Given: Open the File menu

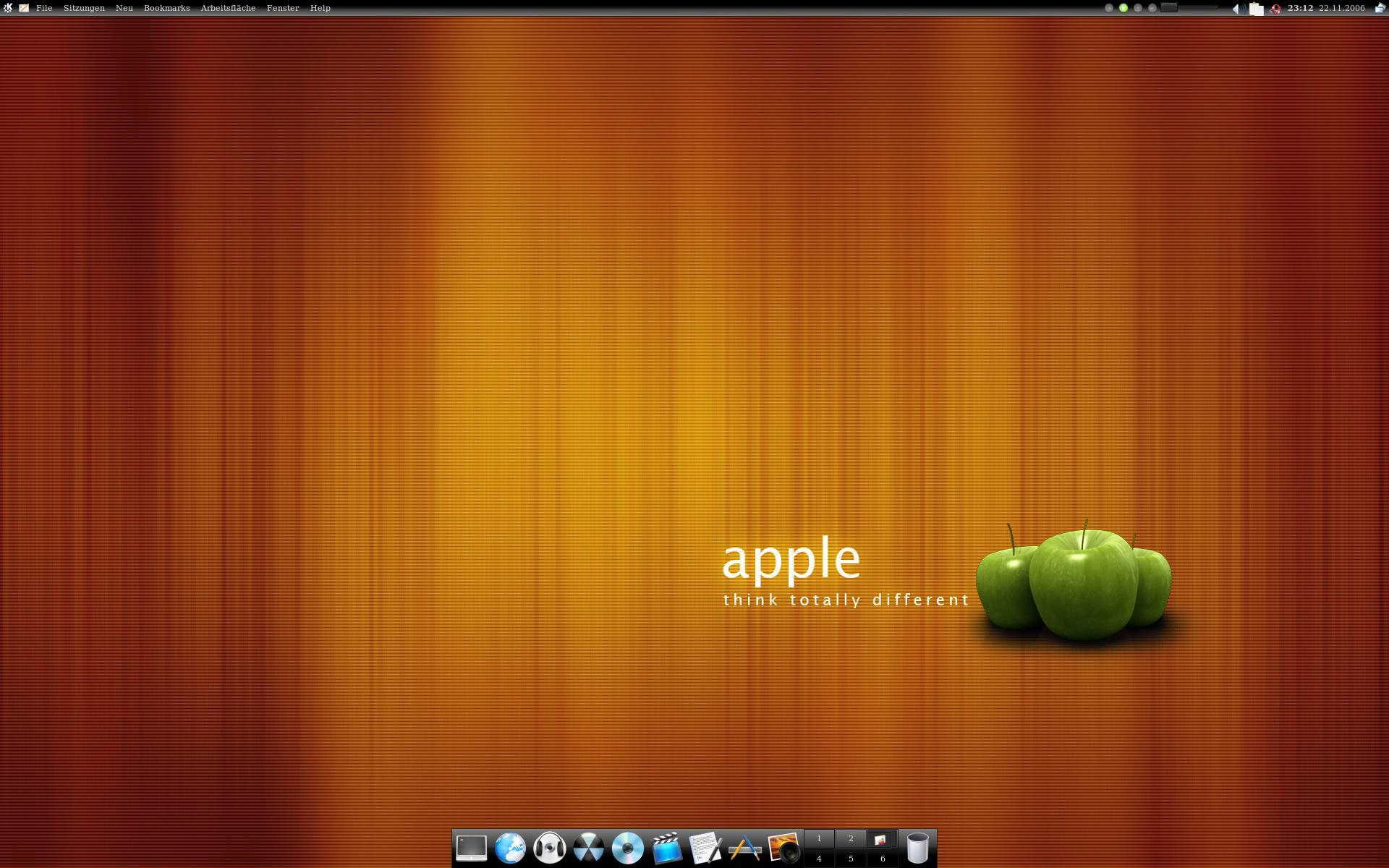Looking at the screenshot, I should pyautogui.click(x=44, y=8).
